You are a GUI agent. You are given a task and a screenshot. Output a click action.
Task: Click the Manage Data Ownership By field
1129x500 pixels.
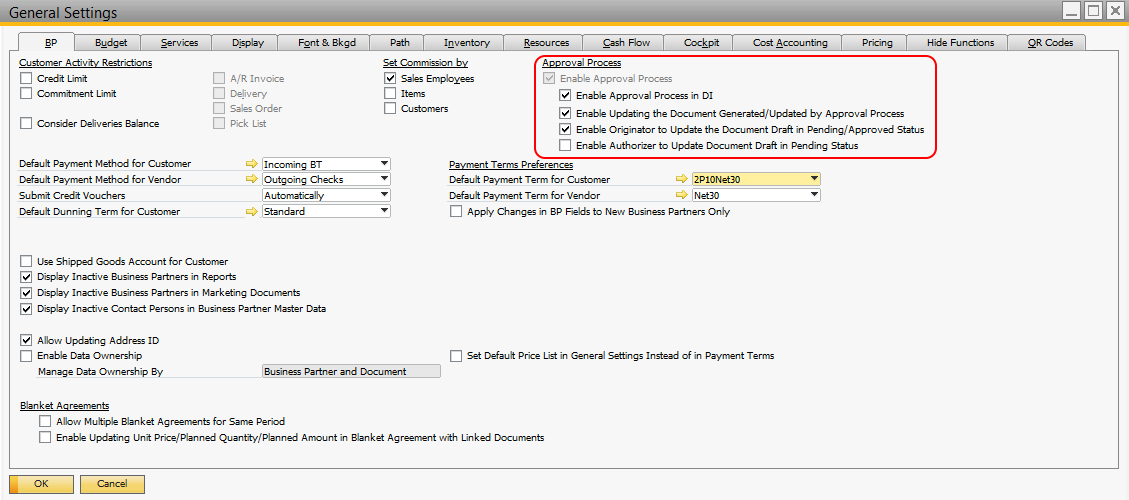click(350, 372)
